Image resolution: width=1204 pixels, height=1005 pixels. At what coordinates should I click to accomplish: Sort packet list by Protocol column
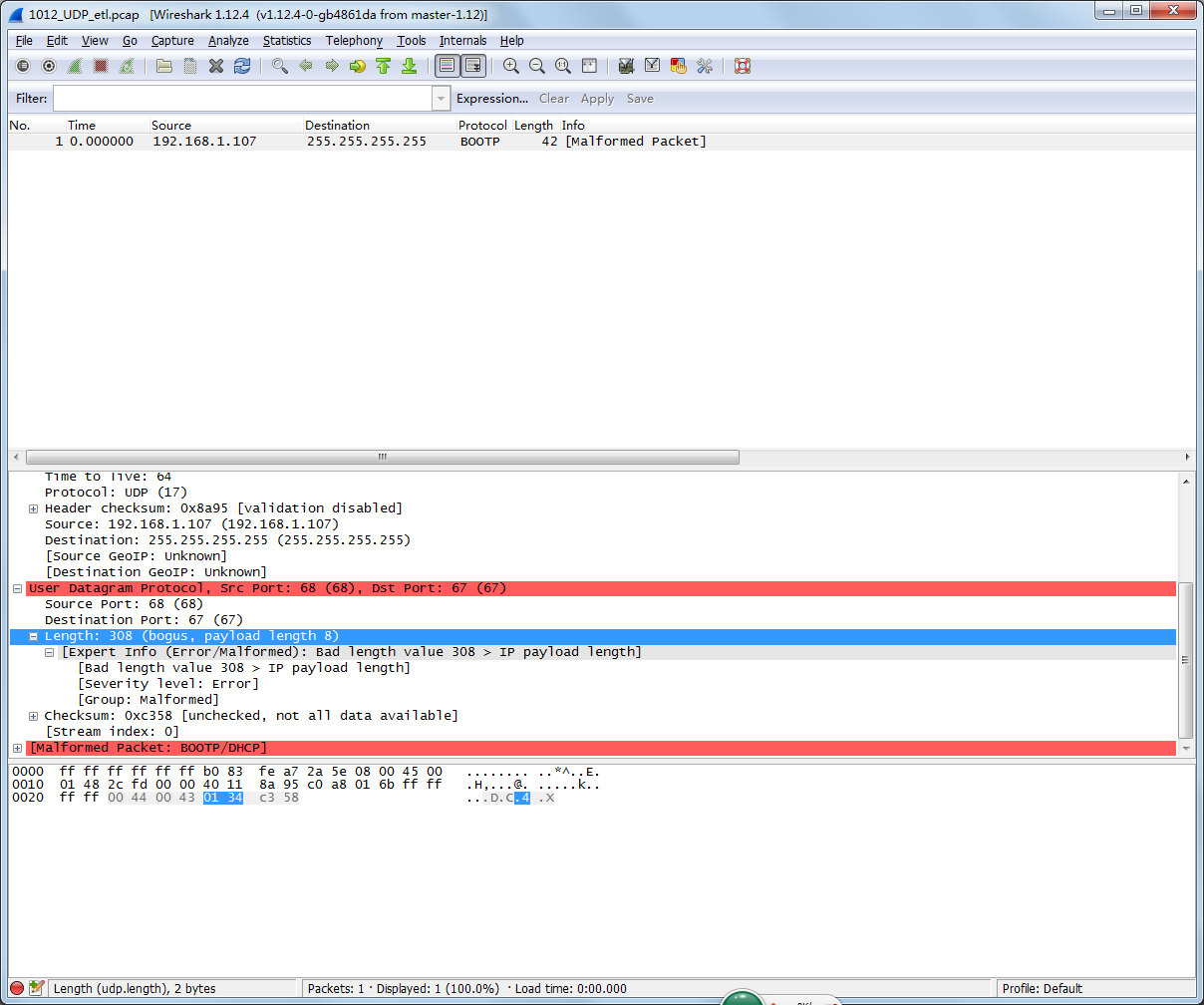tap(482, 126)
